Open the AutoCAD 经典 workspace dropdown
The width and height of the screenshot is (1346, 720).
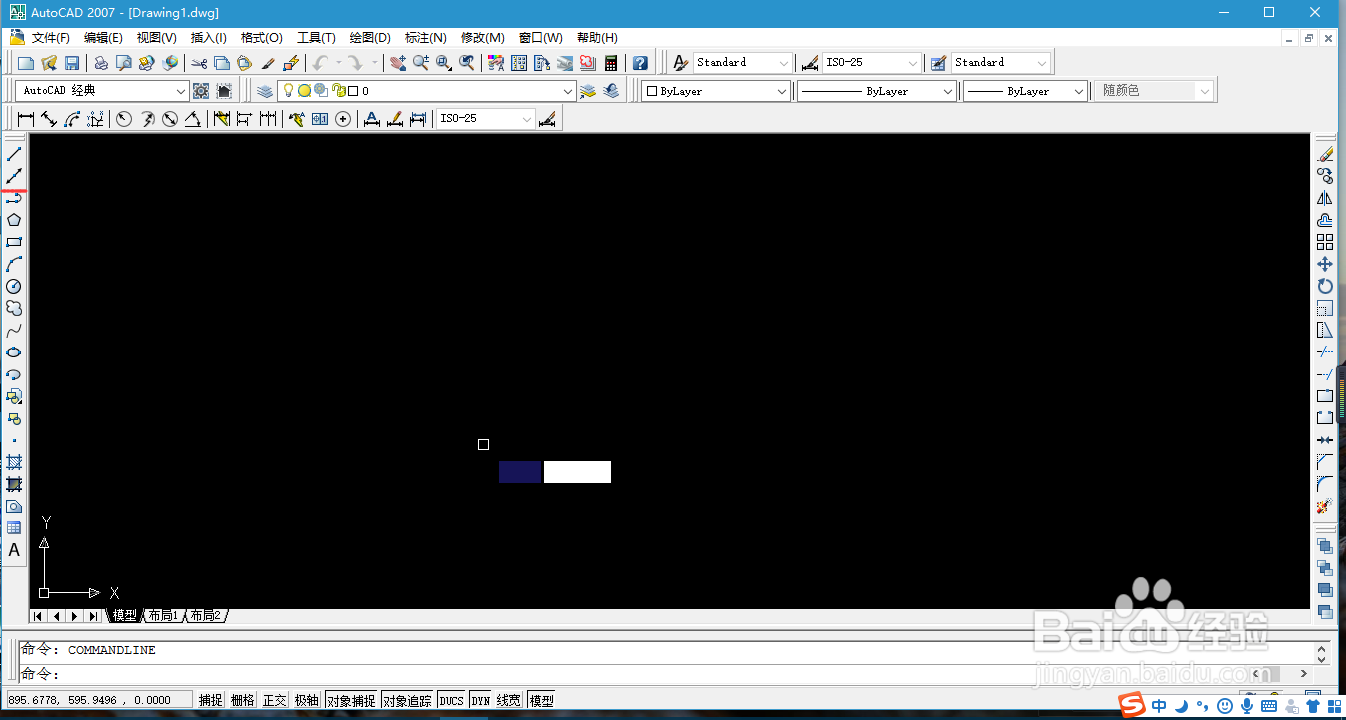point(181,91)
